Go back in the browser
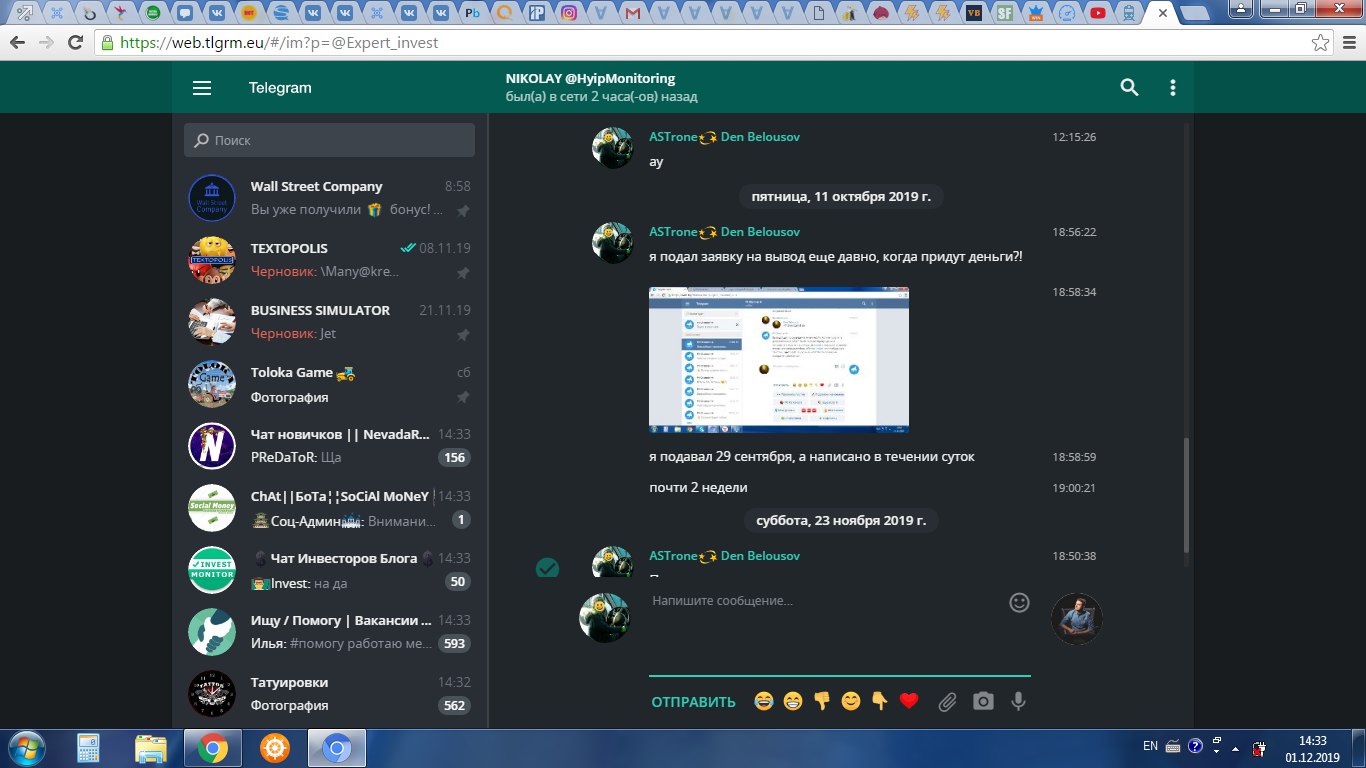The width and height of the screenshot is (1366, 768). coord(17,43)
